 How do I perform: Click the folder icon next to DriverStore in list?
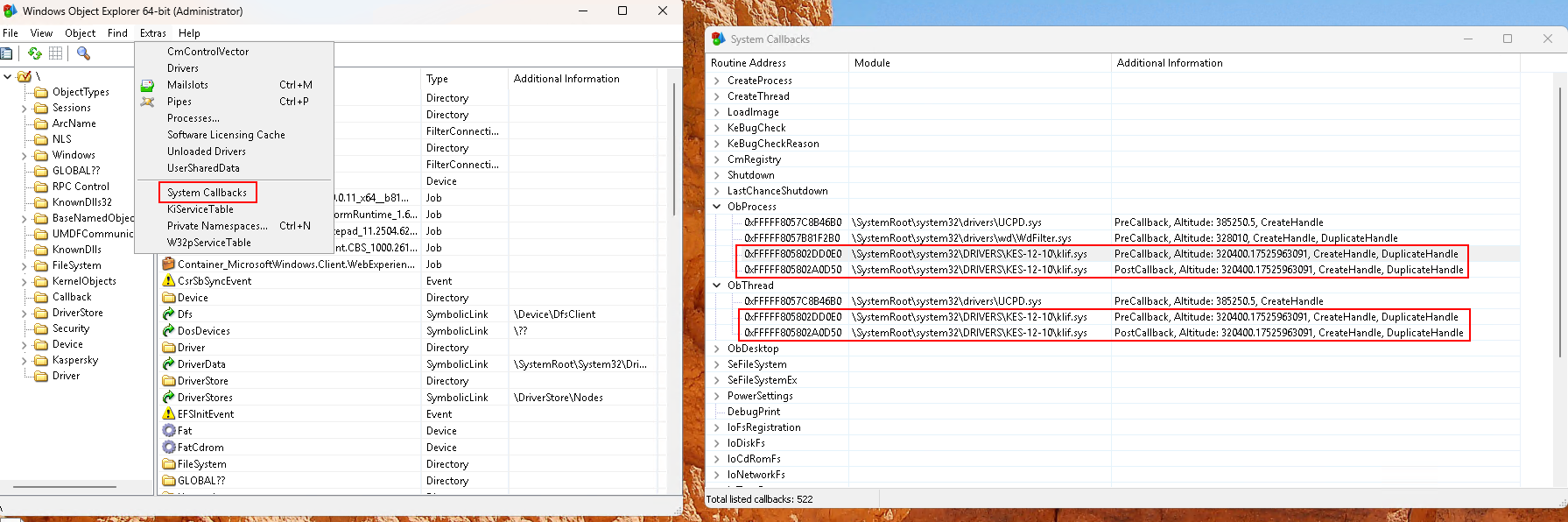[x=169, y=381]
